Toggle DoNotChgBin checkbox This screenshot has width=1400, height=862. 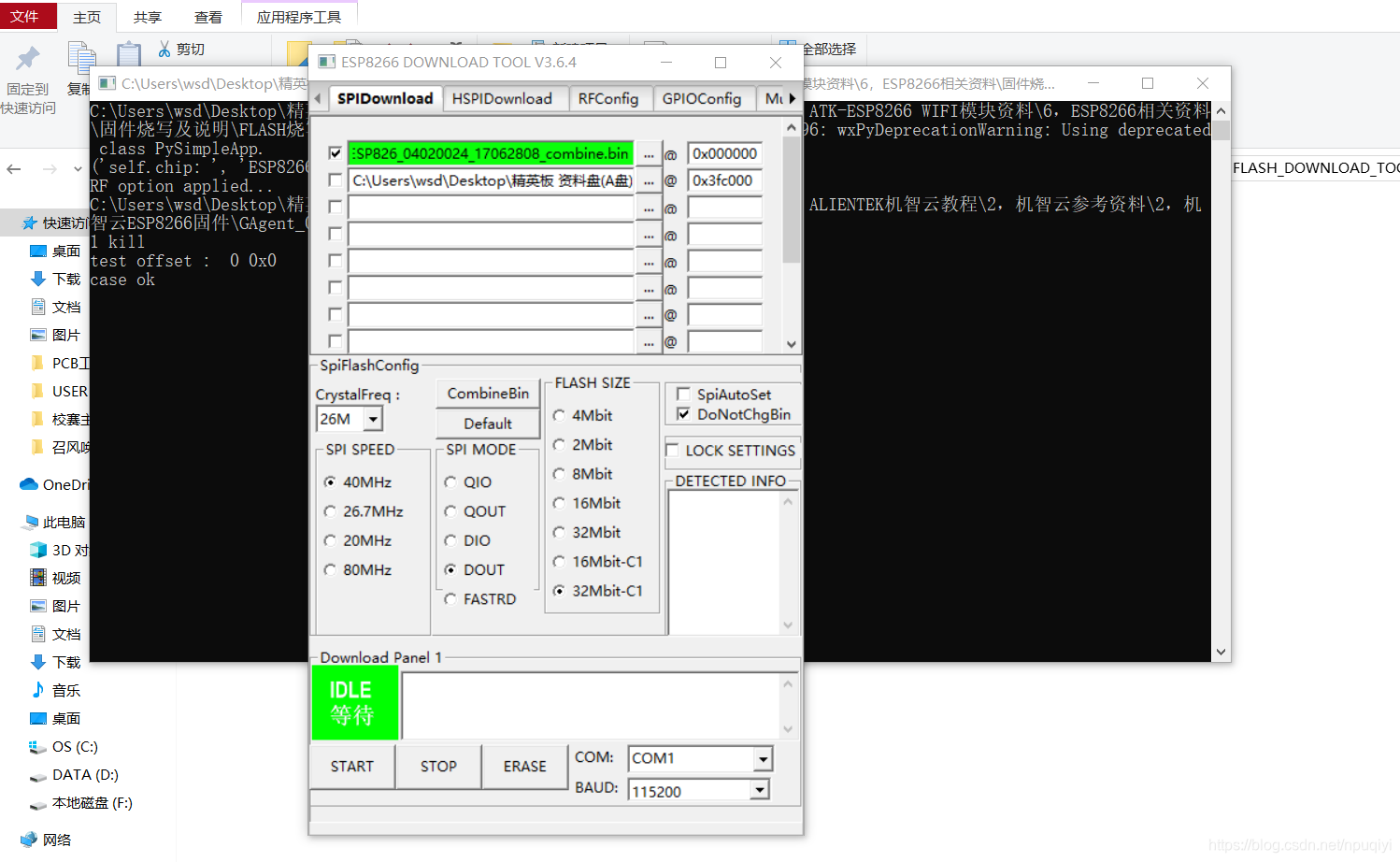click(x=683, y=413)
